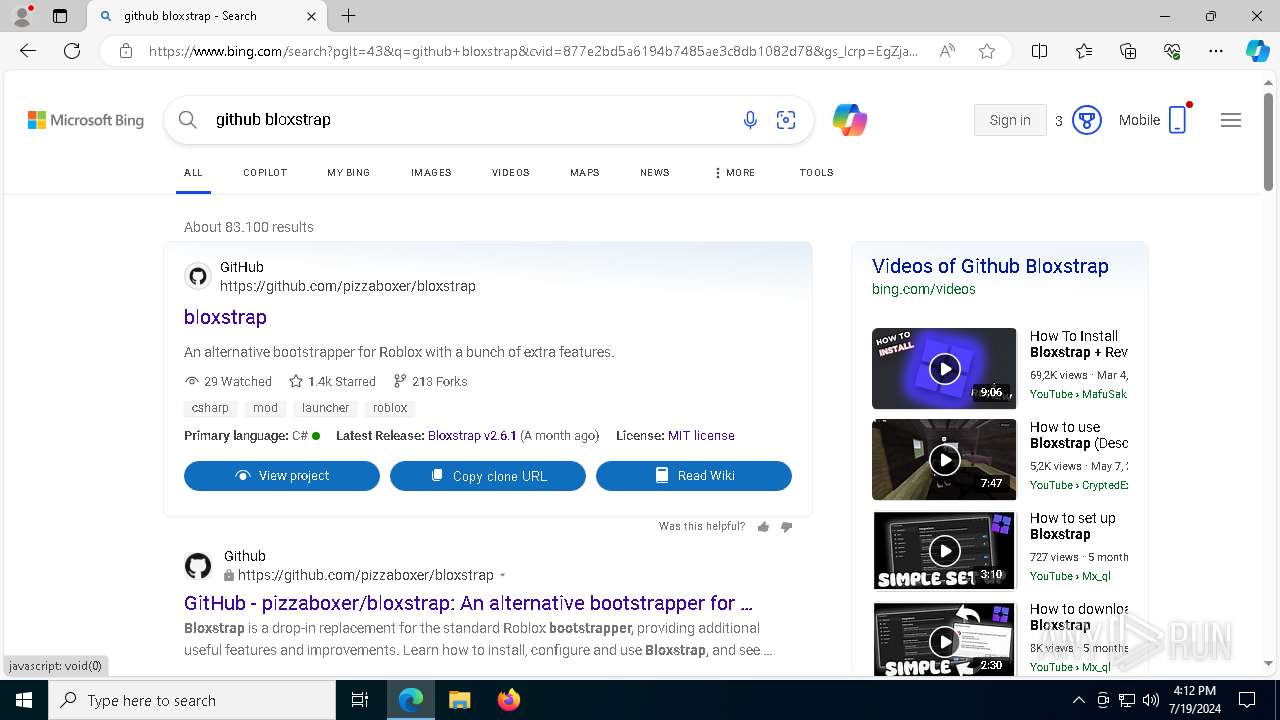Open the Bing hamburger menu

coord(1231,120)
